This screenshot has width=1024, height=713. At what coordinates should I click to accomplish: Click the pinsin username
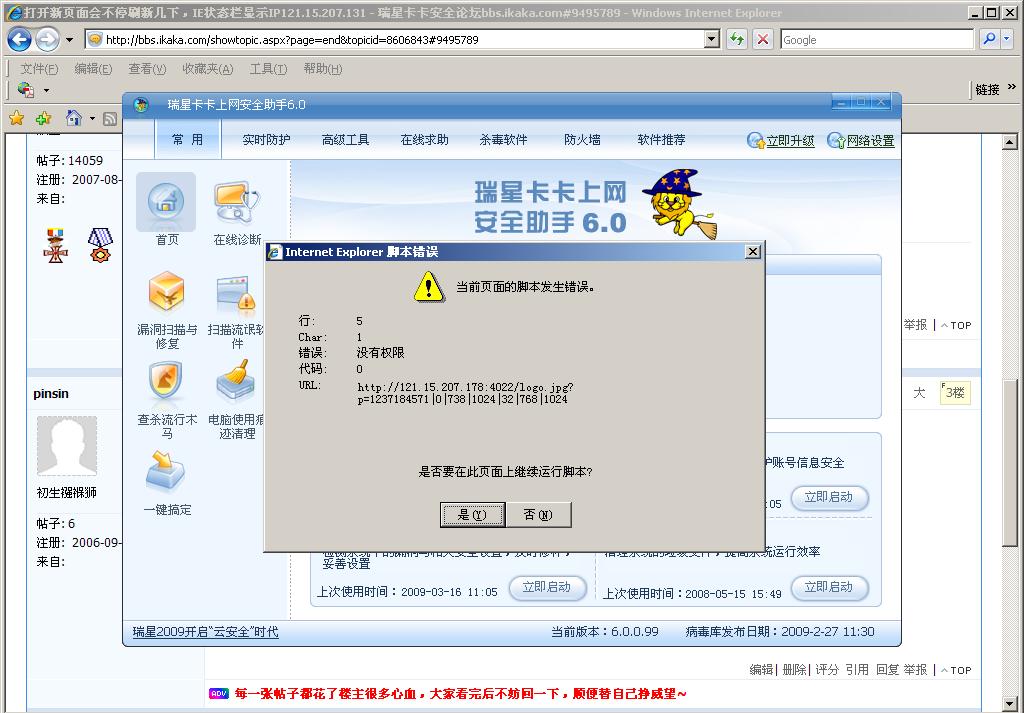coord(51,394)
